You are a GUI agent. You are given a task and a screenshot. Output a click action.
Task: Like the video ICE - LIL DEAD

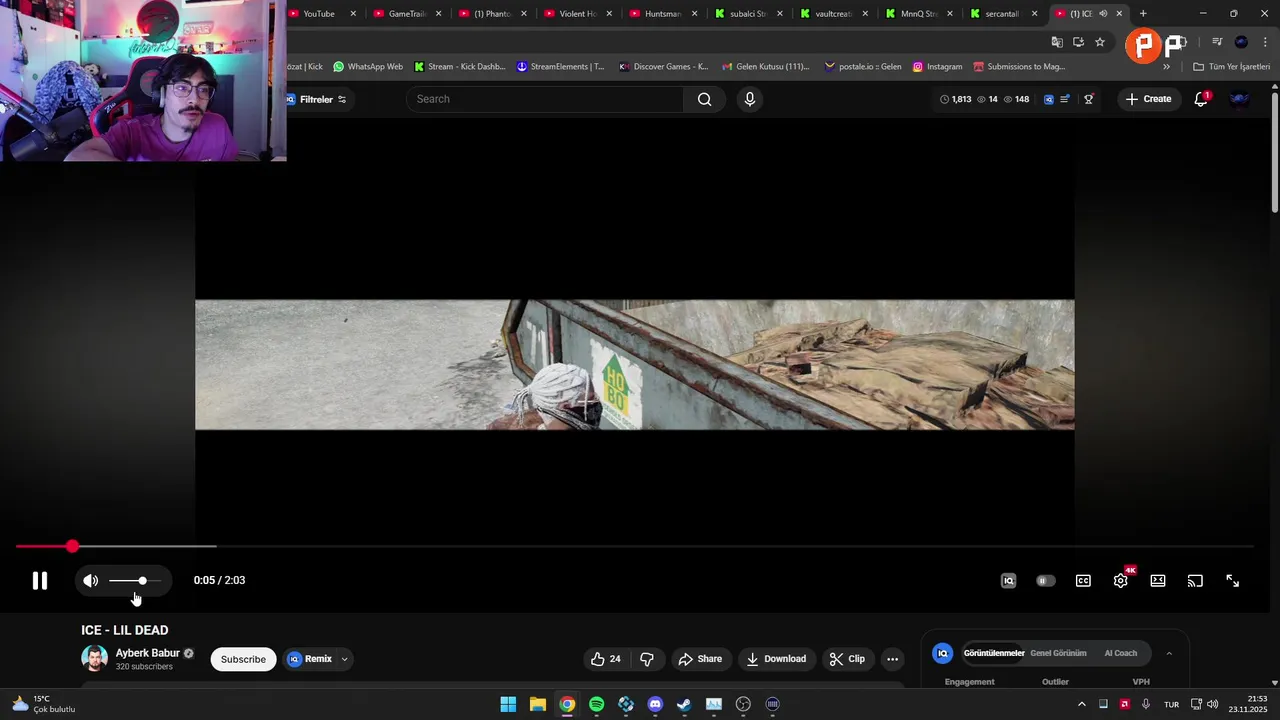click(x=606, y=659)
